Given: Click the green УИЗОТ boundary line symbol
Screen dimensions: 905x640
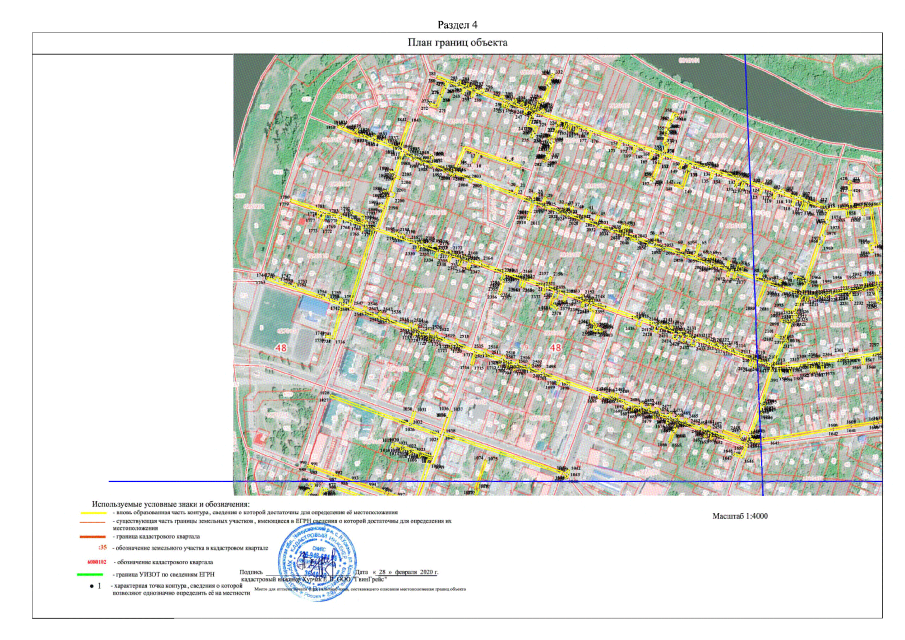Looking at the screenshot, I should pos(95,576).
